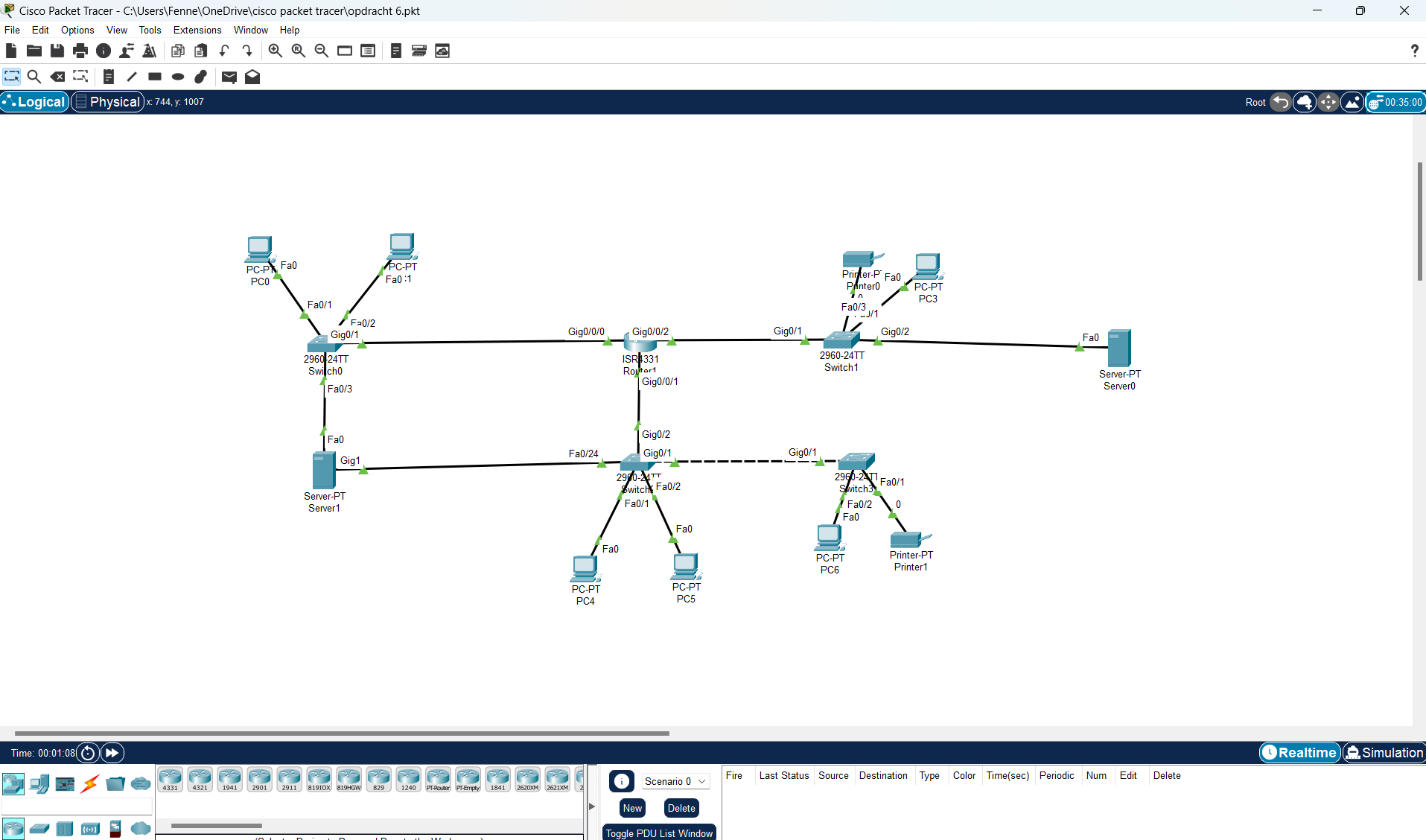Toggle the PDU List Window
1426x840 pixels.
tap(659, 833)
